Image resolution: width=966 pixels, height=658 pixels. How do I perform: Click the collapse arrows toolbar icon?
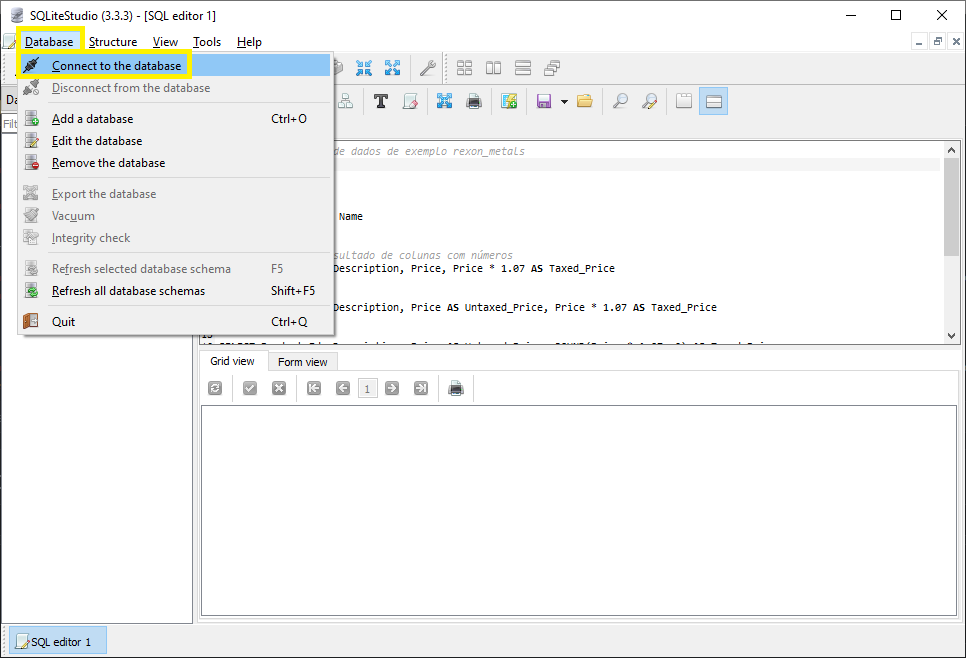click(363, 68)
